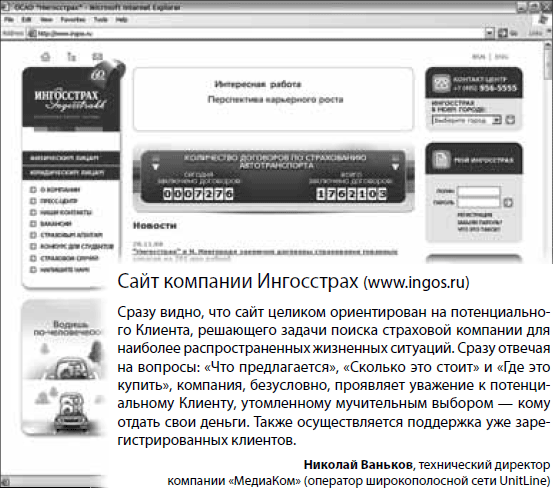Click the browser Go arrow next to the address bar
This screenshot has height=488, width=553.
pos(503,33)
